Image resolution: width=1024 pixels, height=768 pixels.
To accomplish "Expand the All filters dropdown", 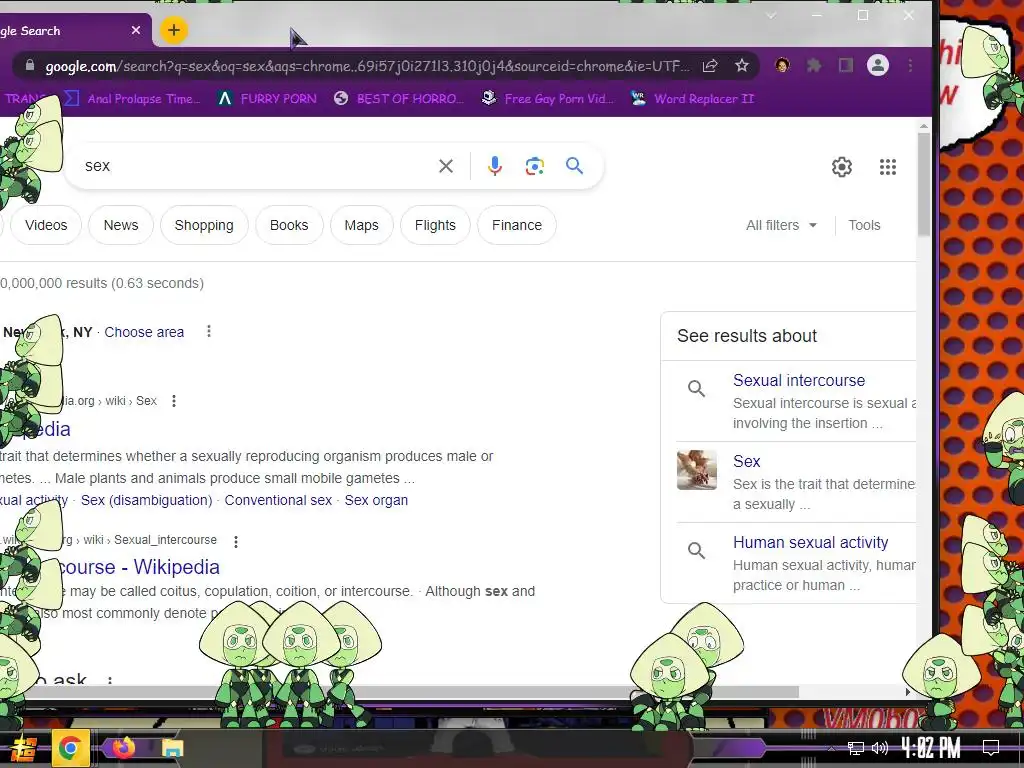I will click(x=781, y=225).
